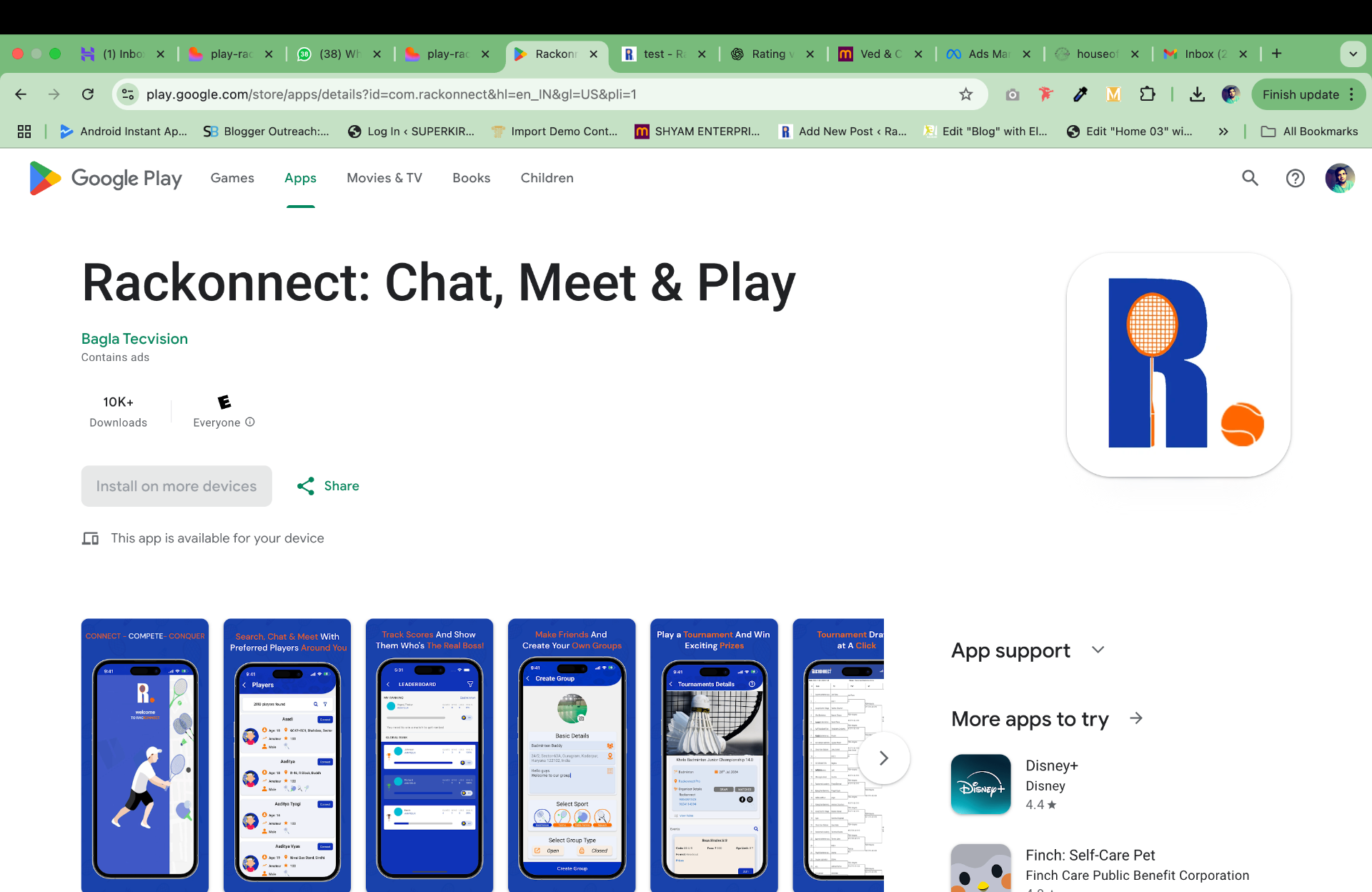Click the browser reload icon
Viewport: 1372px width, 892px height.
pyautogui.click(x=88, y=94)
